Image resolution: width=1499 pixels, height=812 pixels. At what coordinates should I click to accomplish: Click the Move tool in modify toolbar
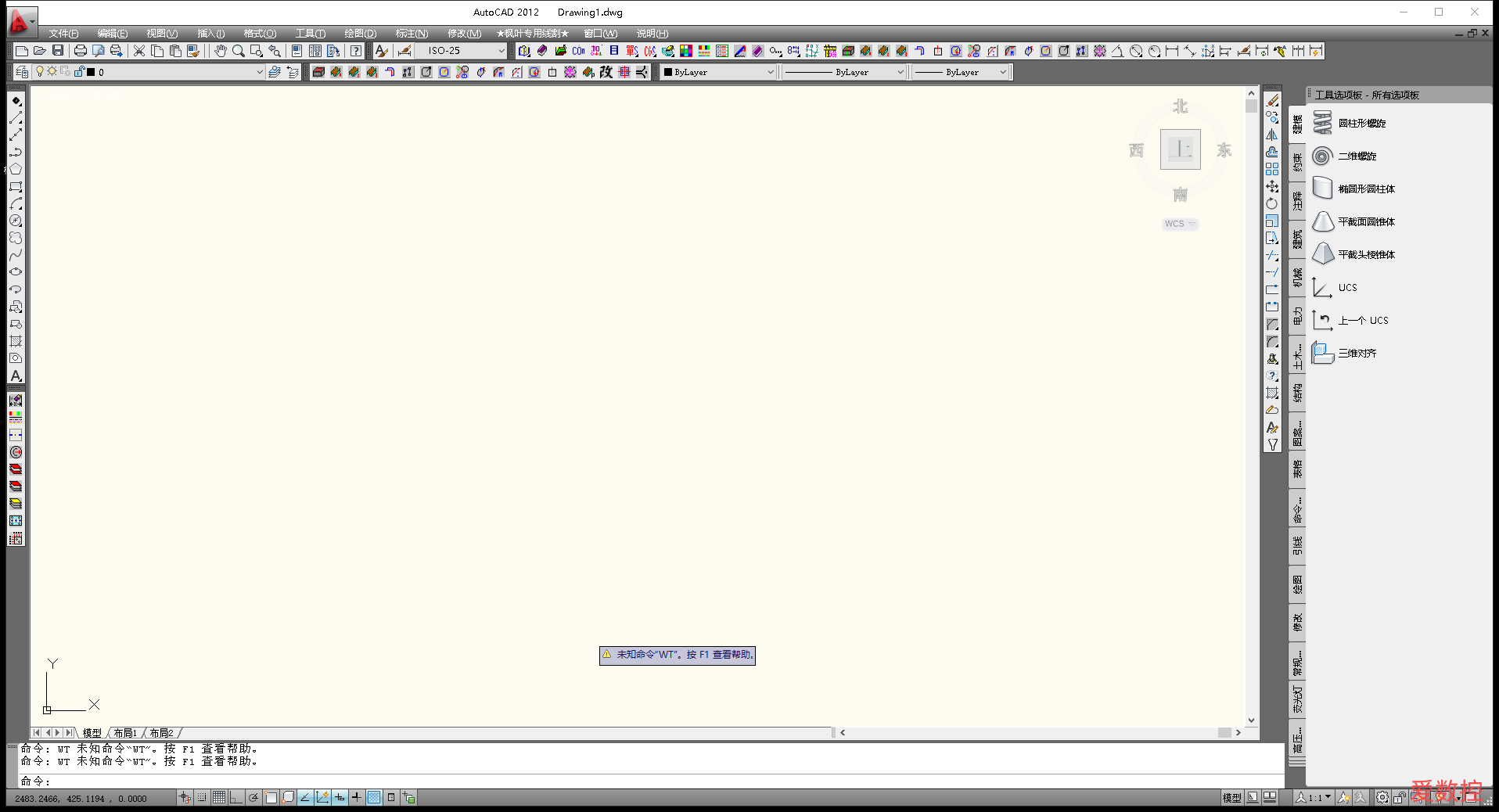1273,187
